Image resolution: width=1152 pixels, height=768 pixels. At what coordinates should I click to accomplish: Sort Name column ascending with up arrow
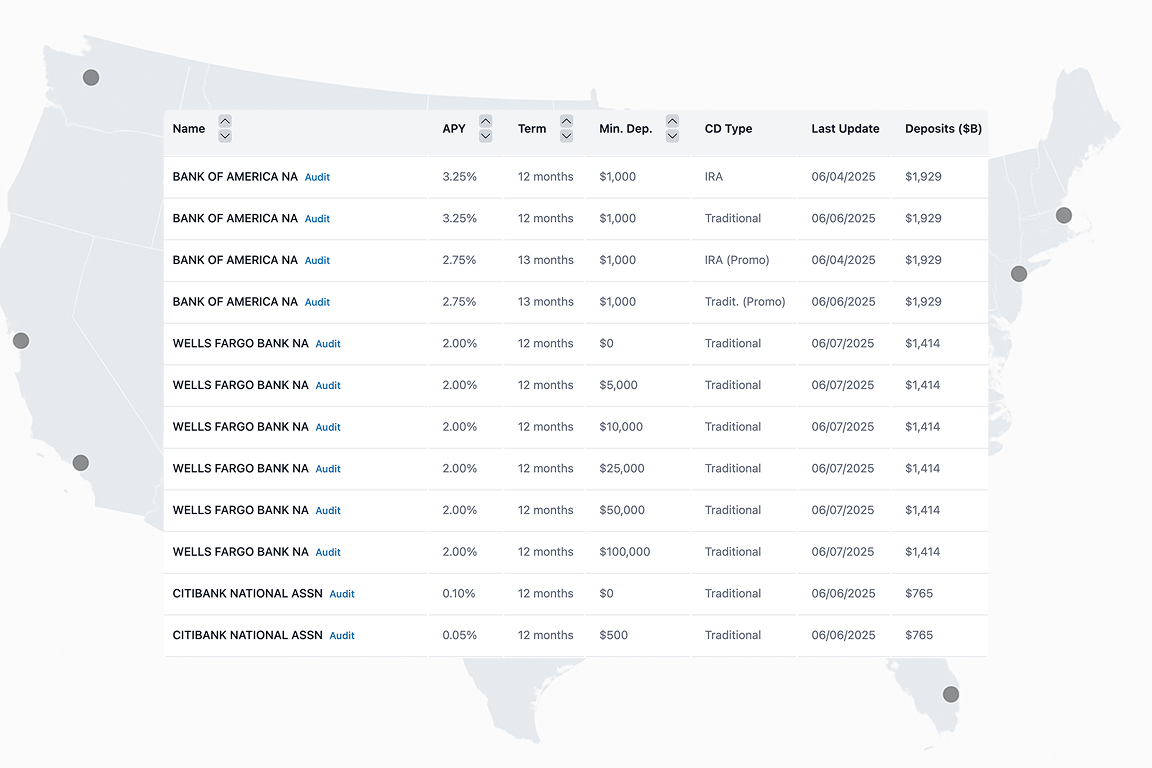225,121
